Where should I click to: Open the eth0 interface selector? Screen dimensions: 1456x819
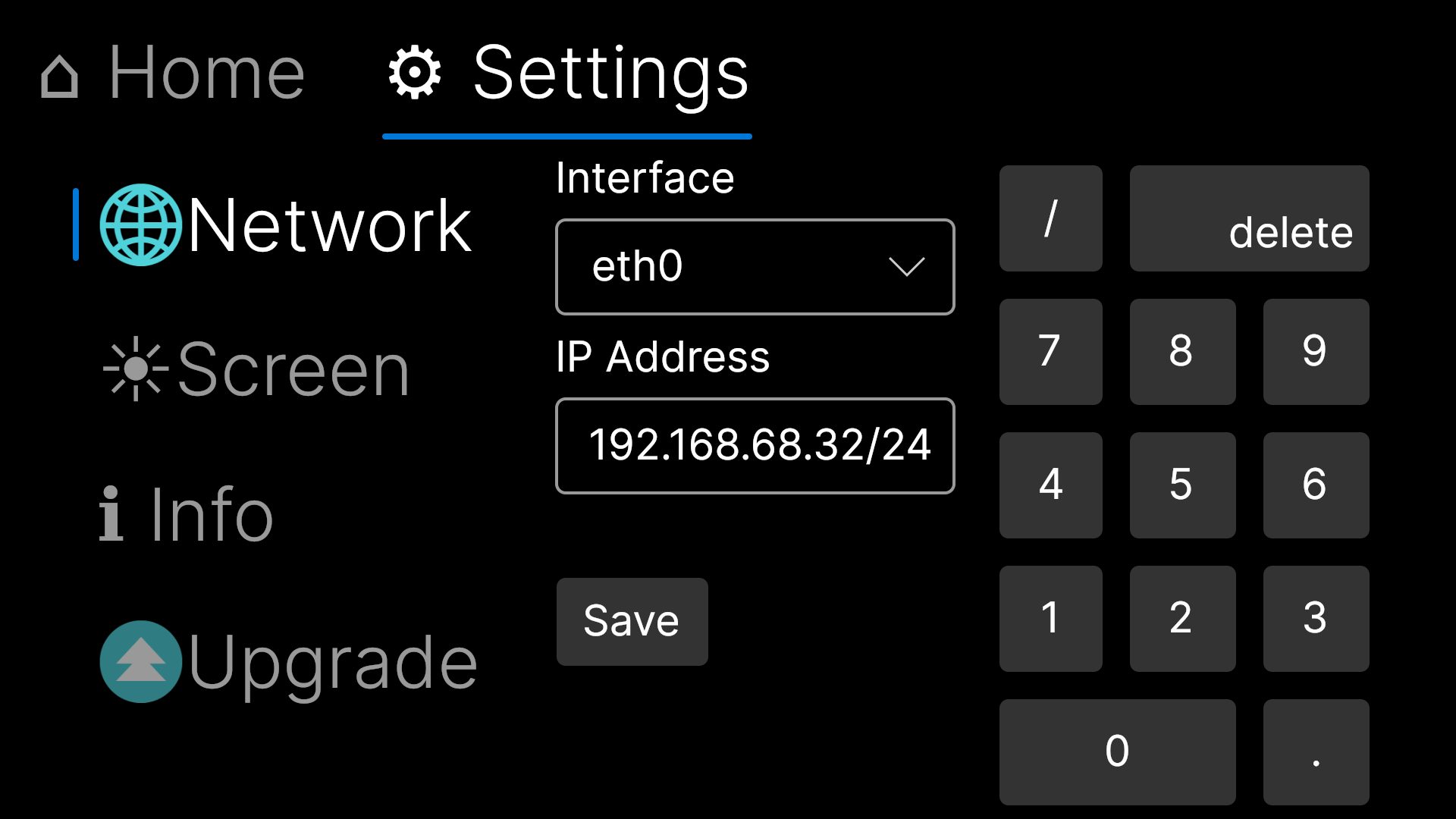coord(755,267)
